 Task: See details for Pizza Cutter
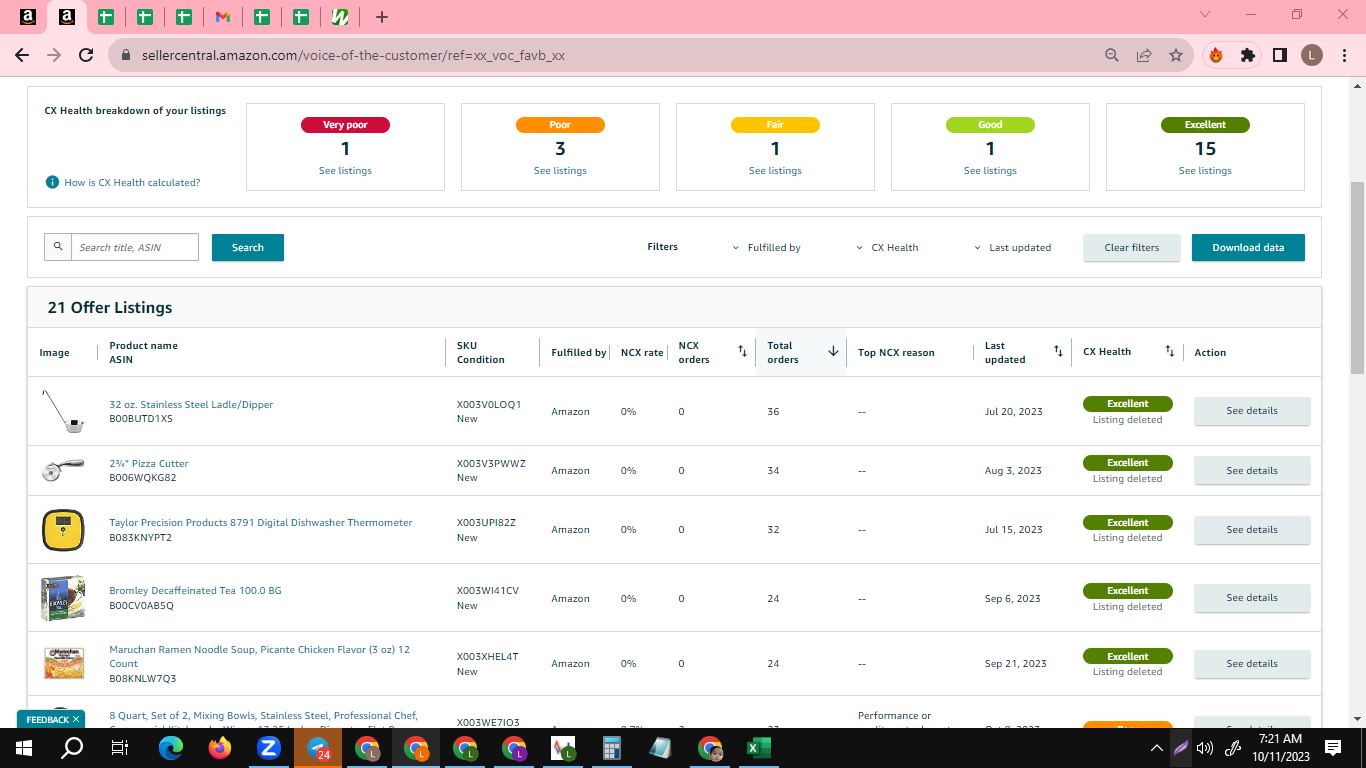coord(1252,470)
